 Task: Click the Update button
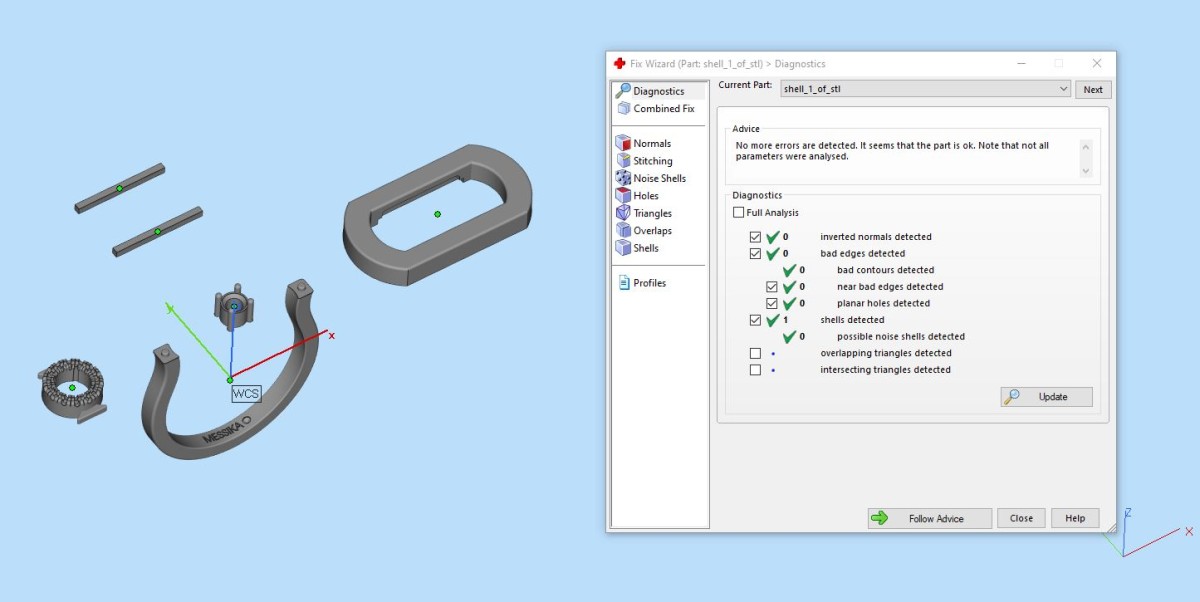pos(1046,397)
